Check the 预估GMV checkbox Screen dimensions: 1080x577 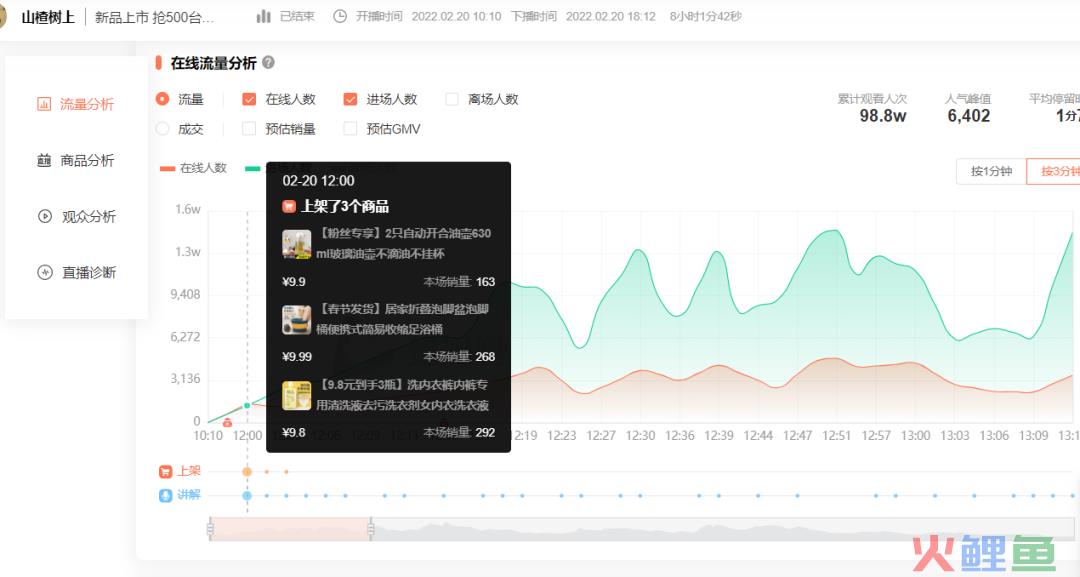[x=350, y=129]
